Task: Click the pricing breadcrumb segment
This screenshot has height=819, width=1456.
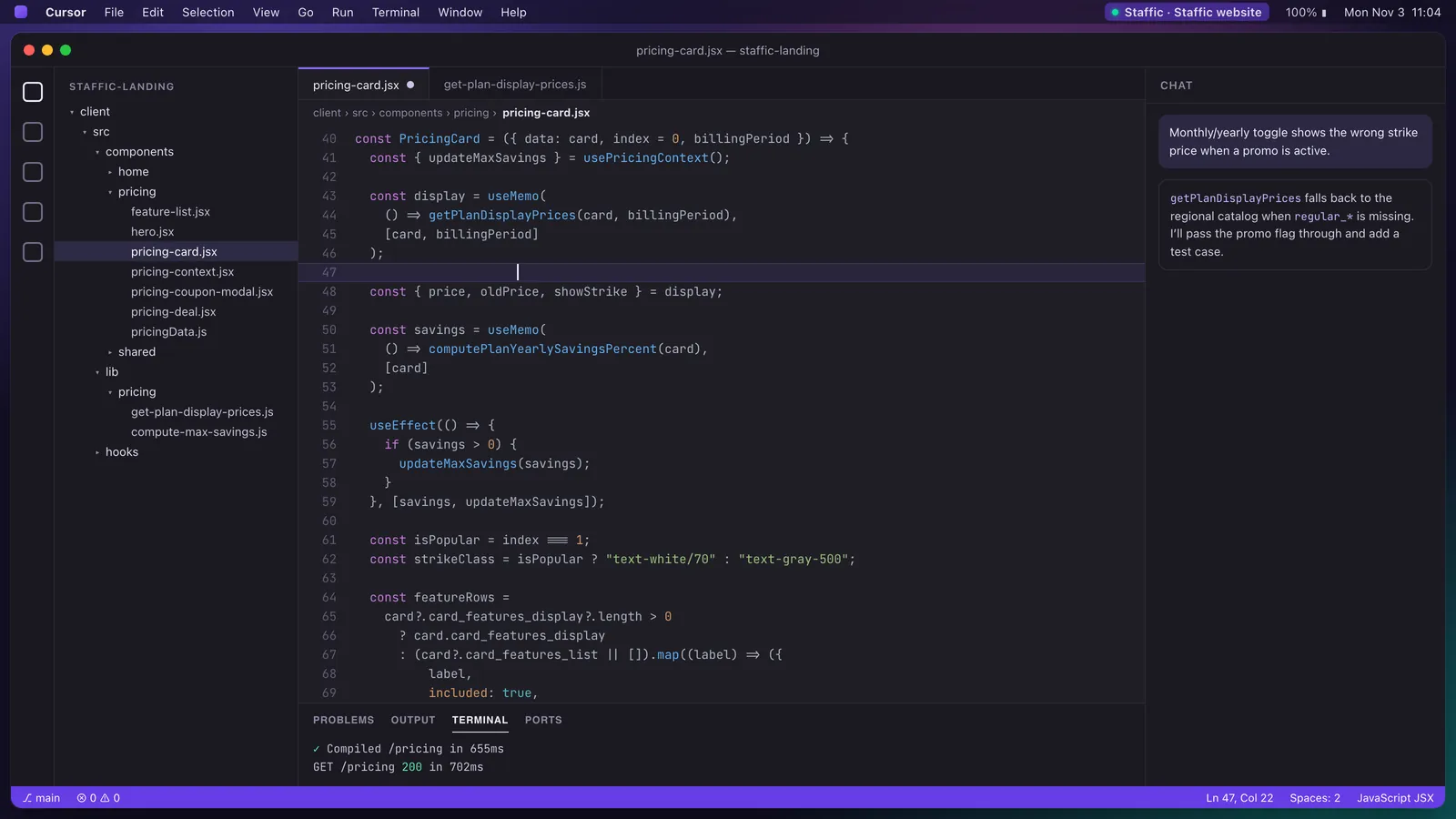Action: (471, 113)
